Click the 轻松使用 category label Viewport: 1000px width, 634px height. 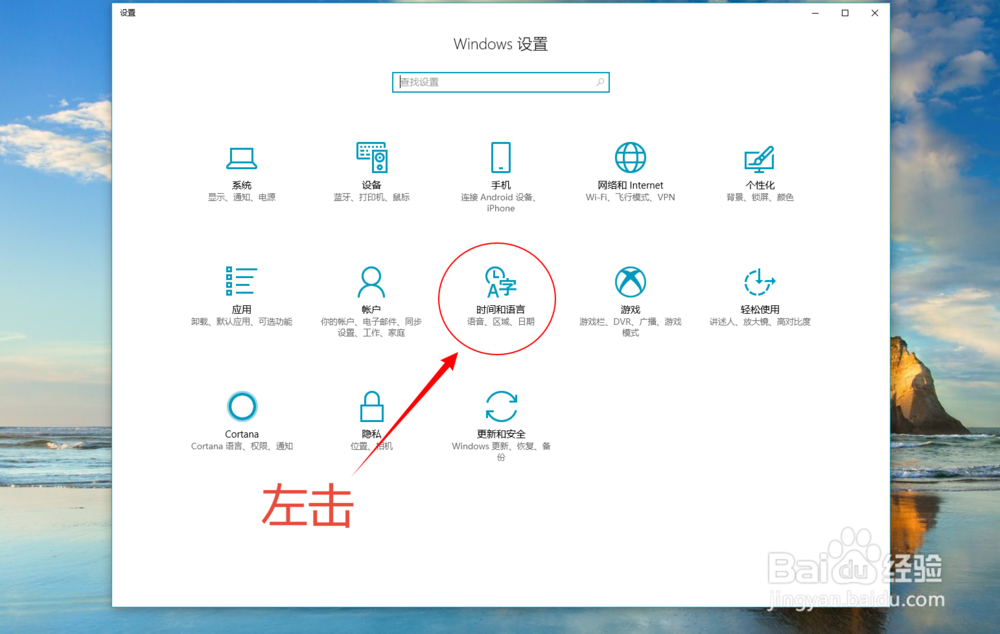[760, 309]
